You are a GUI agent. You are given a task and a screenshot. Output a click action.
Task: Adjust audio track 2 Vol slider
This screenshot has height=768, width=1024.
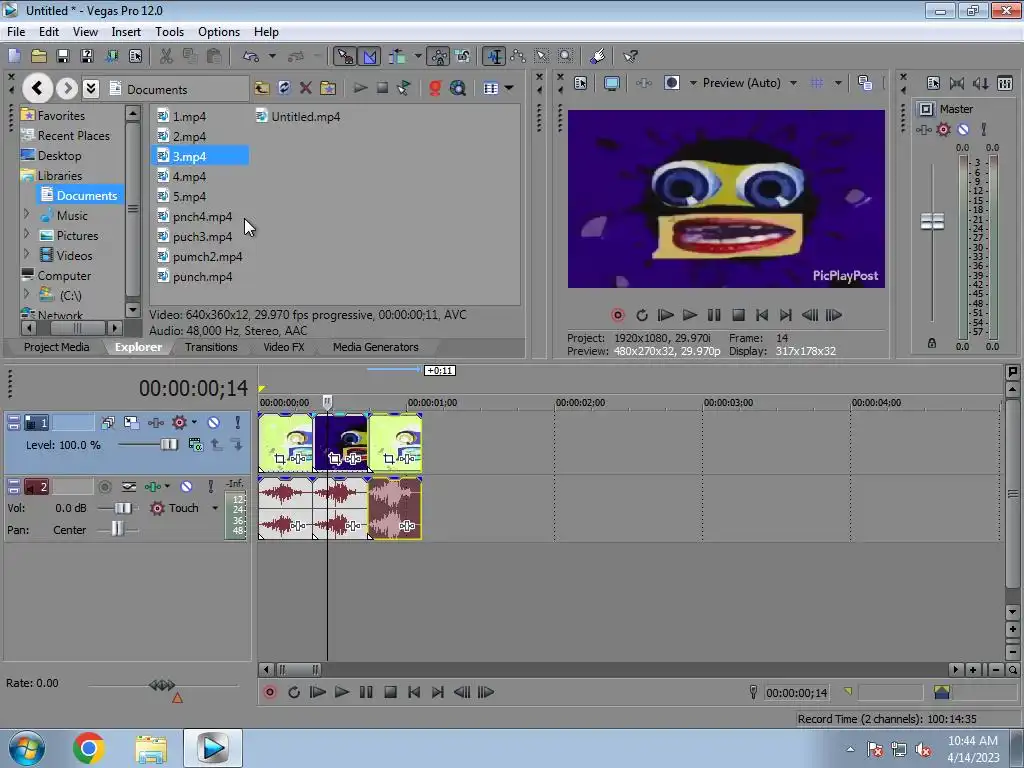coord(122,508)
